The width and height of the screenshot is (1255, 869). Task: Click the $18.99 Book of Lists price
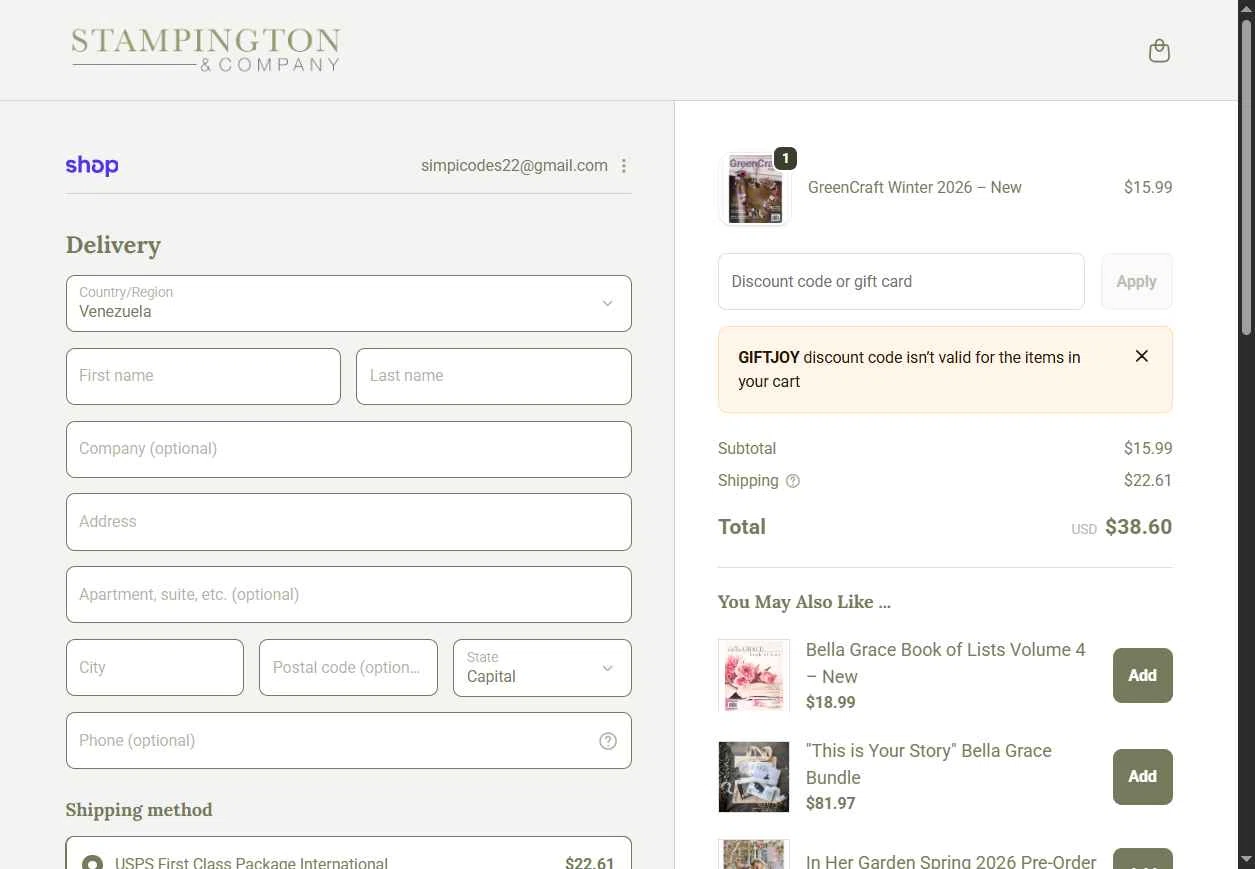tap(830, 702)
